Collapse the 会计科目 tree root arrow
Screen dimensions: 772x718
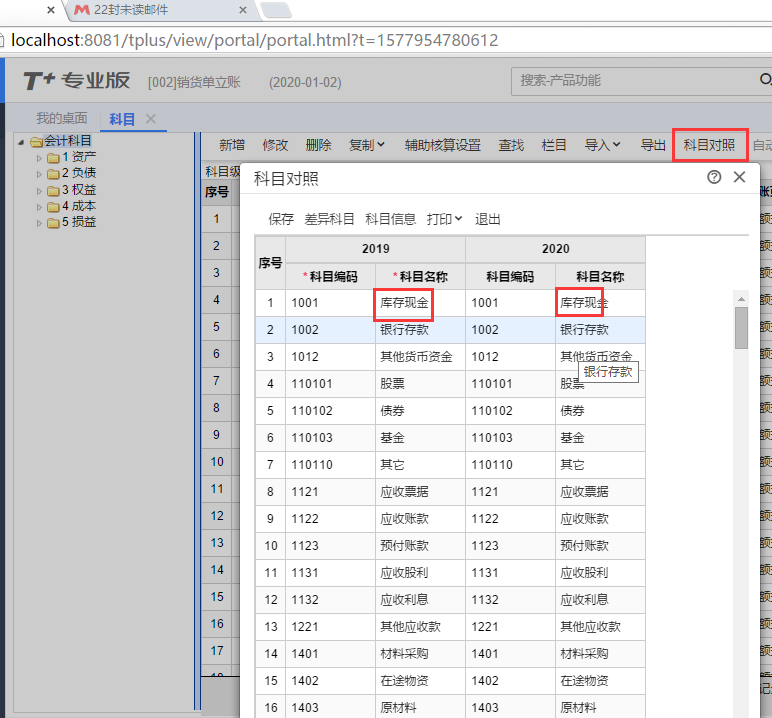pos(21,142)
